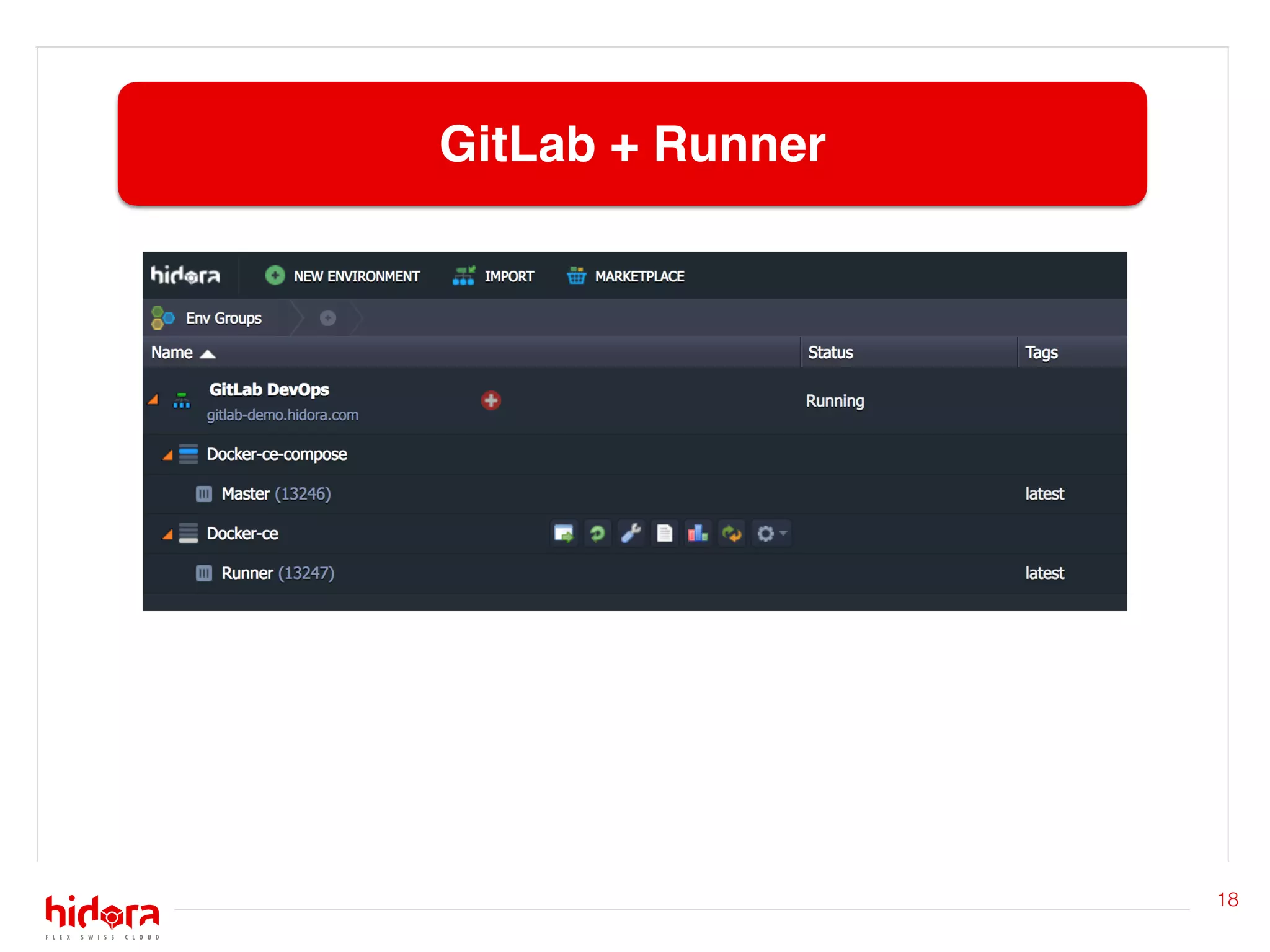Click the Master node container icon

point(204,493)
